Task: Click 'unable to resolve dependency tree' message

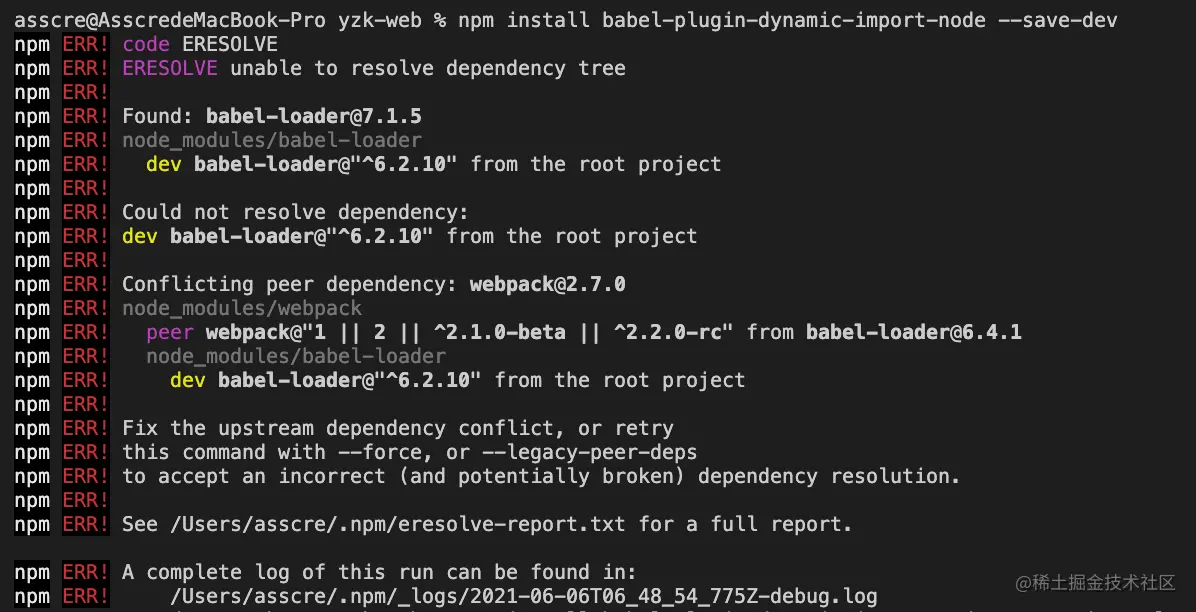Action: pyautogui.click(x=428, y=68)
